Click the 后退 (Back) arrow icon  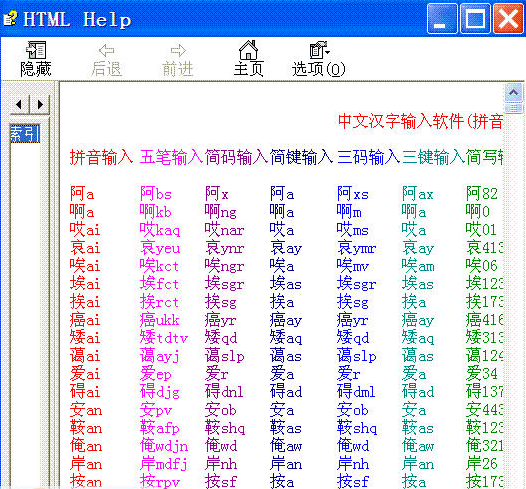coord(106,51)
